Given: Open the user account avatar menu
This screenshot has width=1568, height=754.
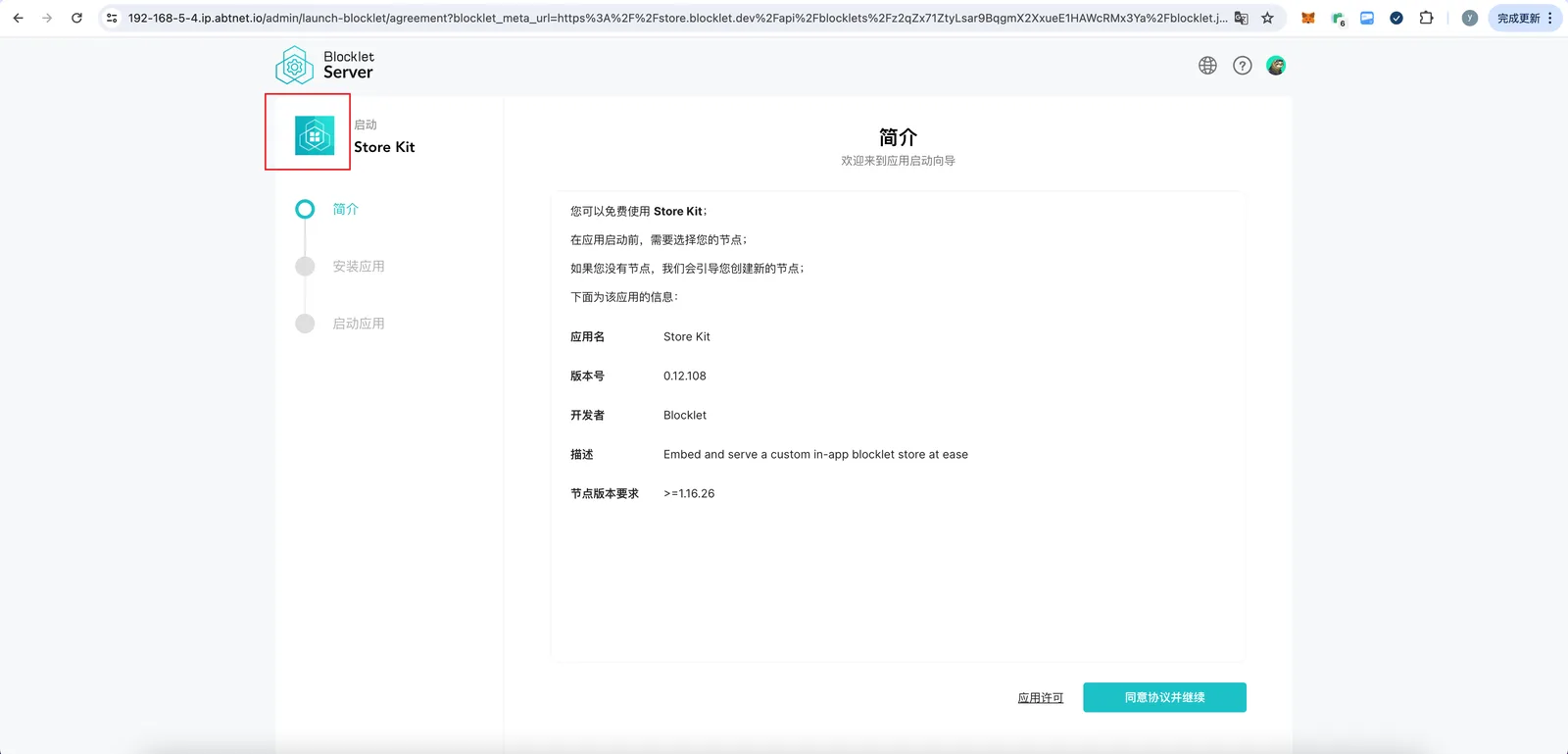Looking at the screenshot, I should pos(1276,66).
